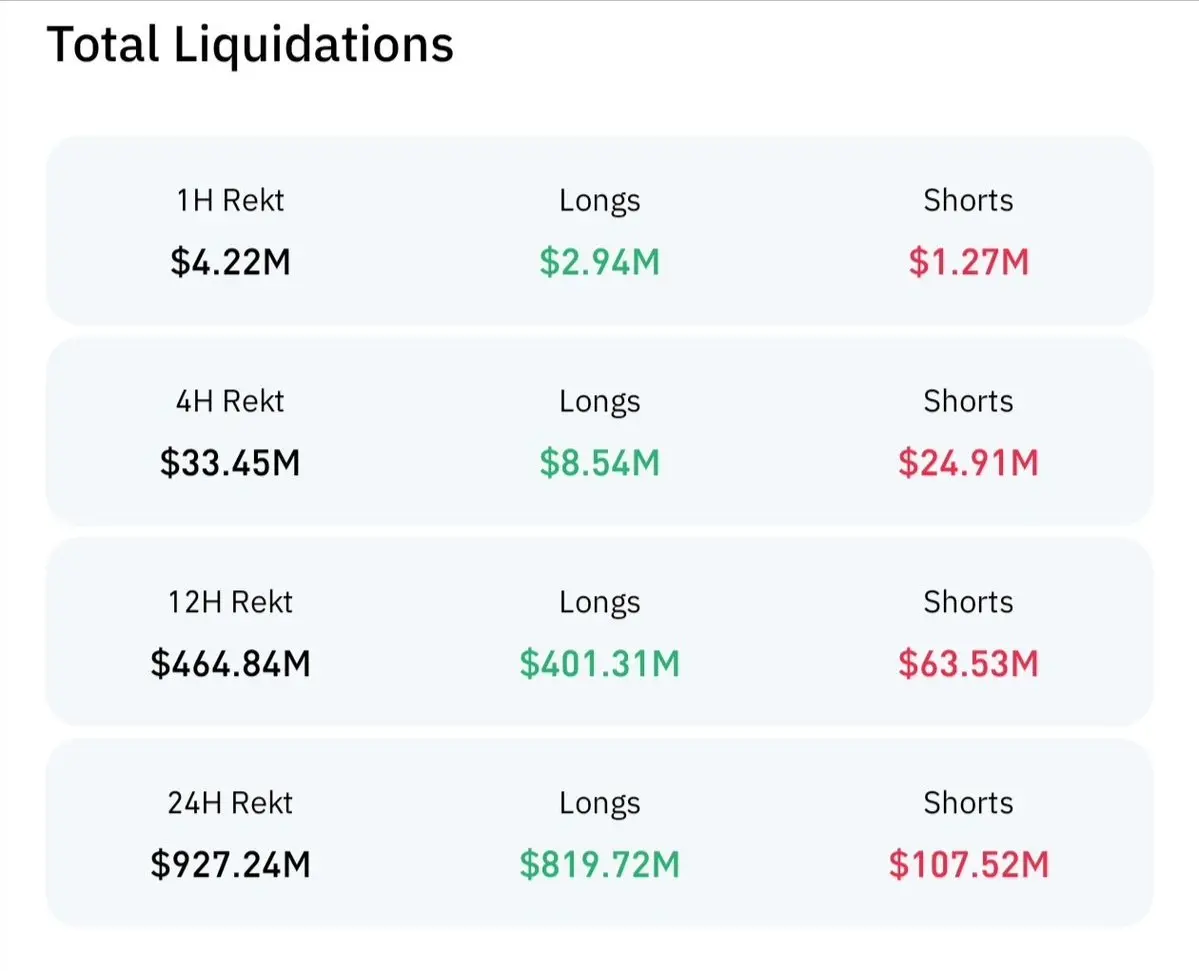Click the 12H Longs value $401.31M

click(x=599, y=664)
